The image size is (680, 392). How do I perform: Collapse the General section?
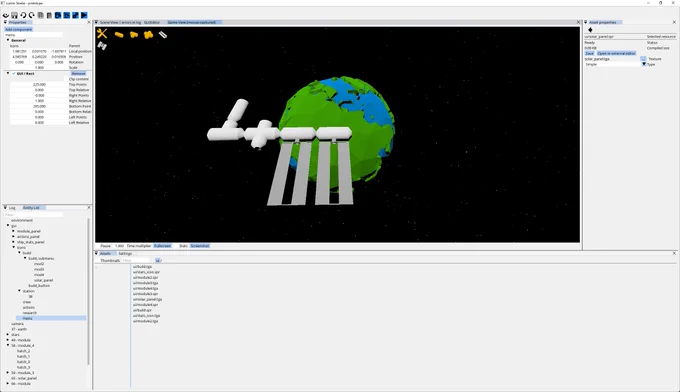click(8, 40)
